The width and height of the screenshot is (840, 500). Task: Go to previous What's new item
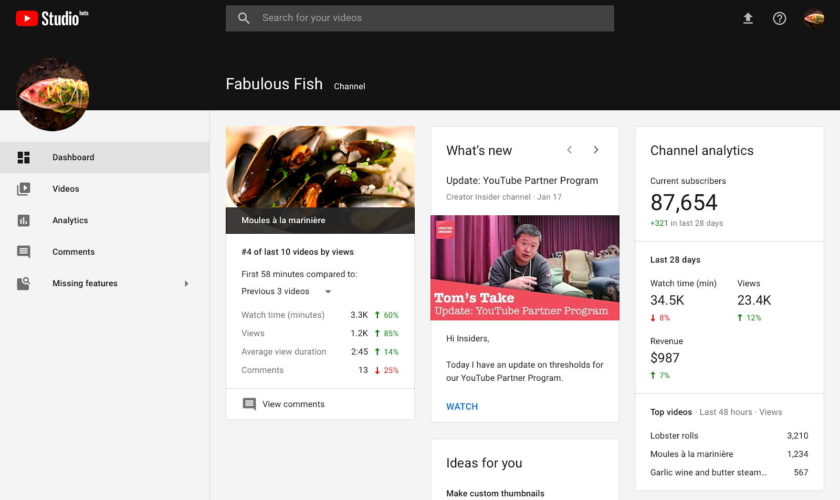point(569,150)
